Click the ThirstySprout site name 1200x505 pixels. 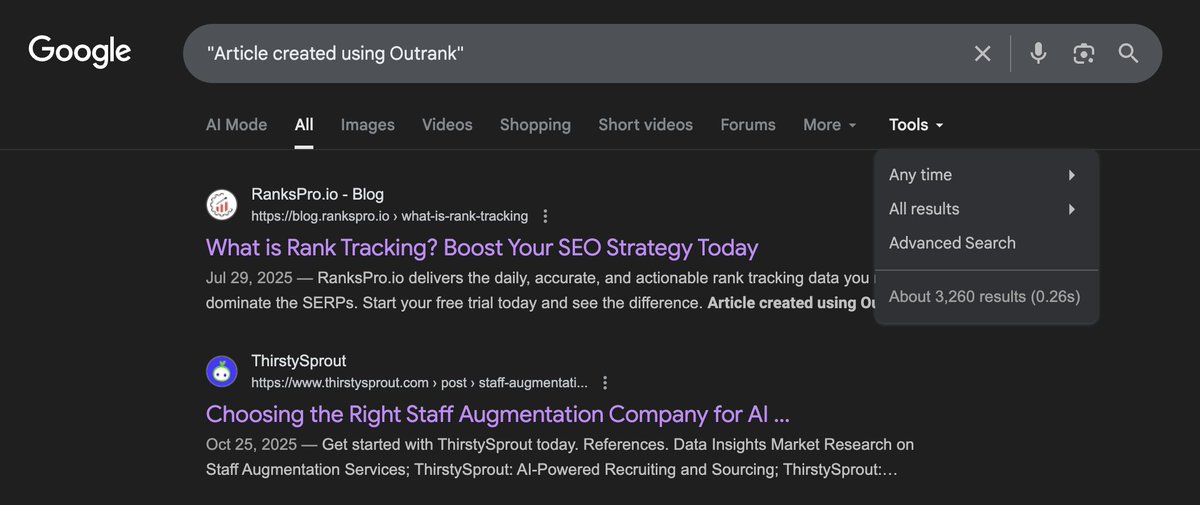(x=299, y=361)
